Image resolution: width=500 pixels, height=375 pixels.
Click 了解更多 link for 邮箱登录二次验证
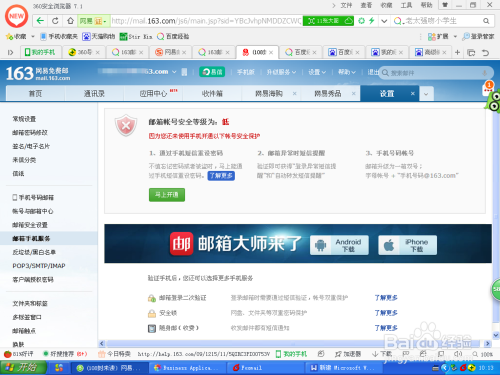click(x=386, y=298)
